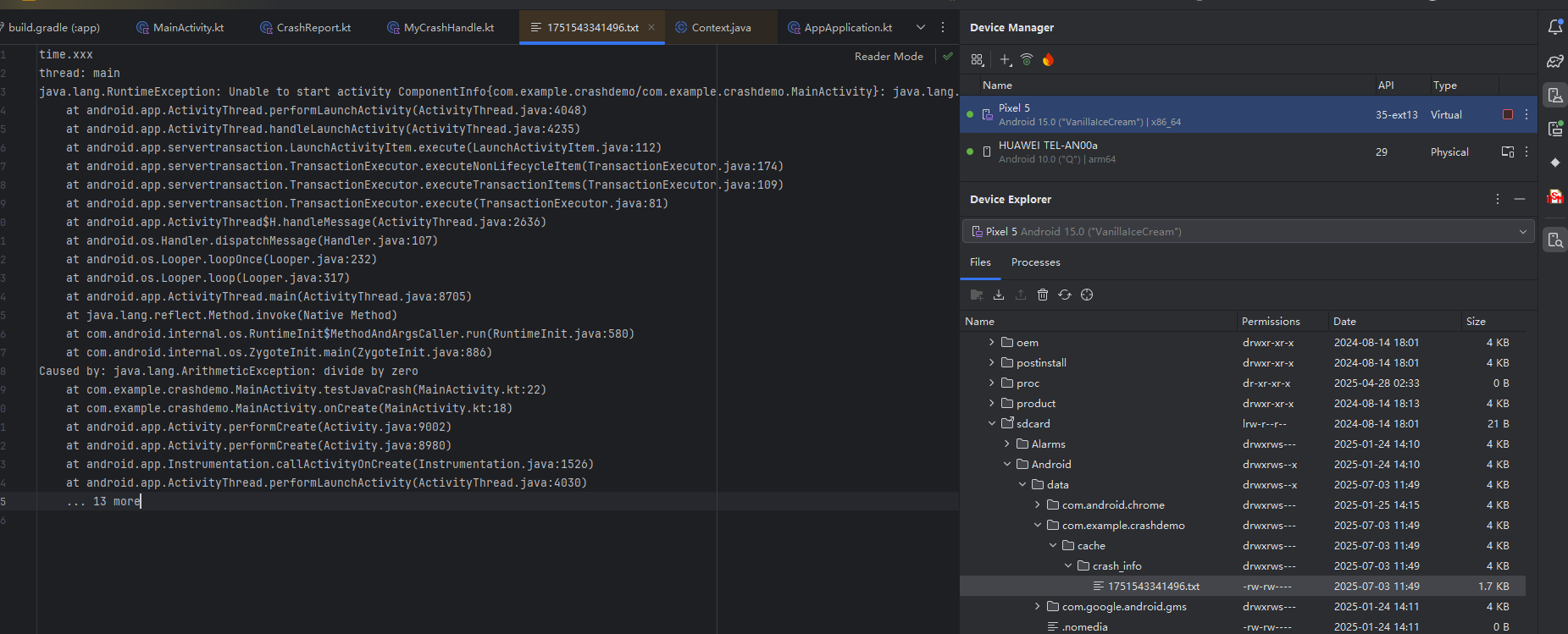The width and height of the screenshot is (1568, 634).
Task: Switch to build.gradle (:app) tab
Action: (54, 27)
